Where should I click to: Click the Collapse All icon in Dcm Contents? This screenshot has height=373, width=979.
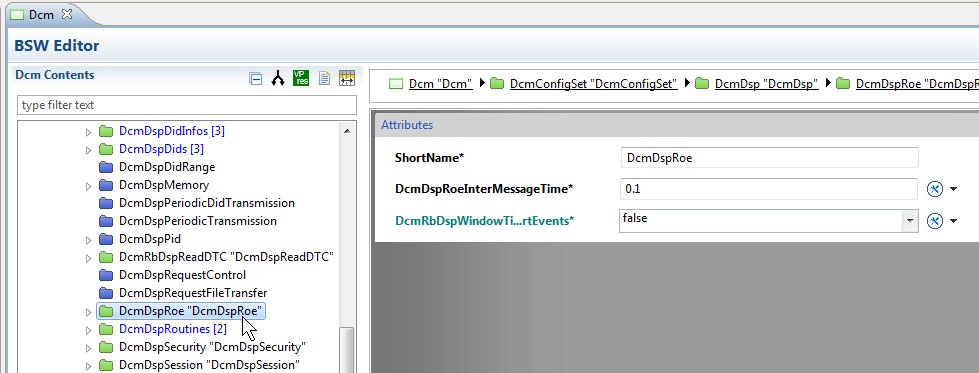(255, 79)
